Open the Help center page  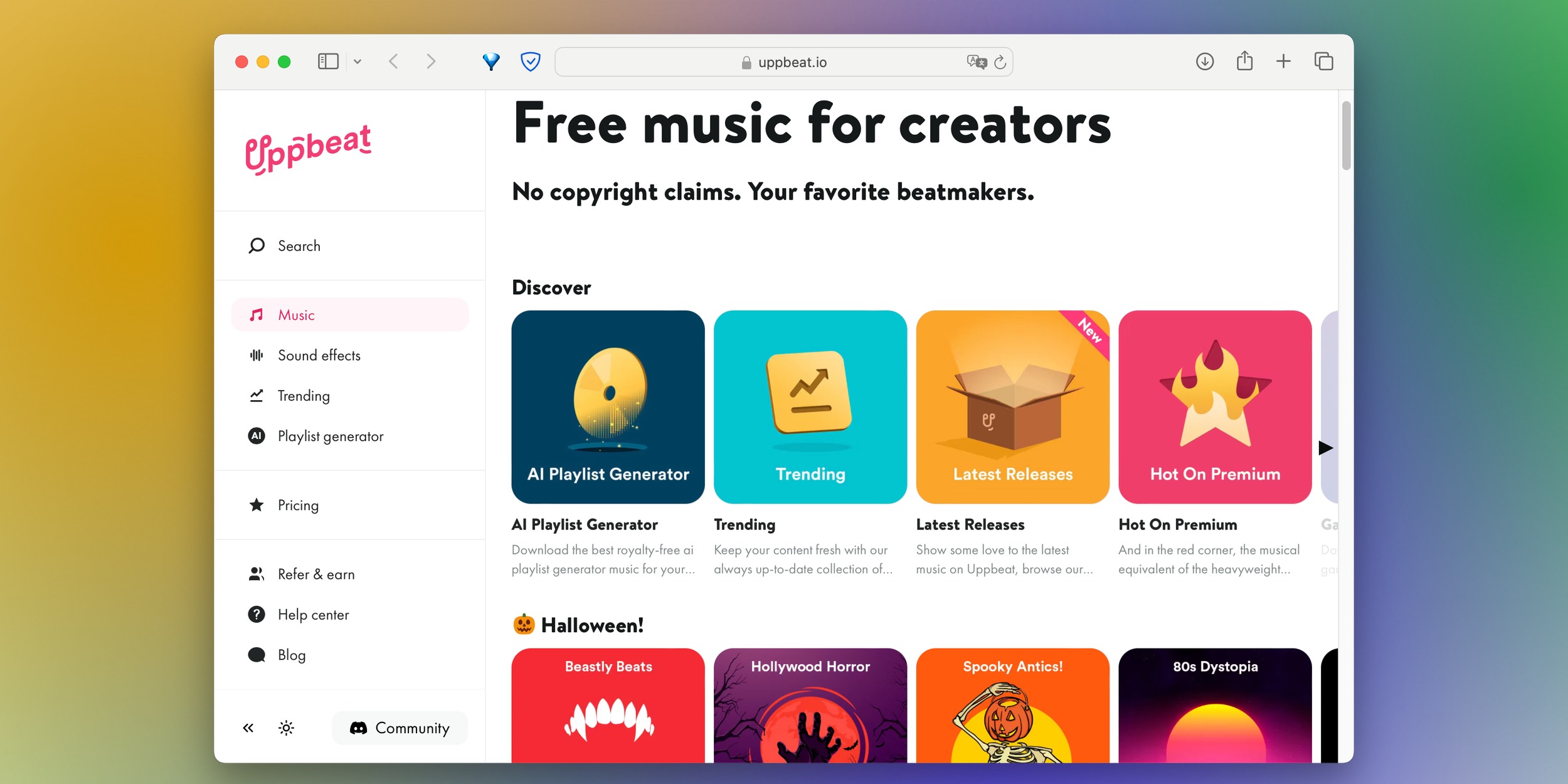point(314,614)
